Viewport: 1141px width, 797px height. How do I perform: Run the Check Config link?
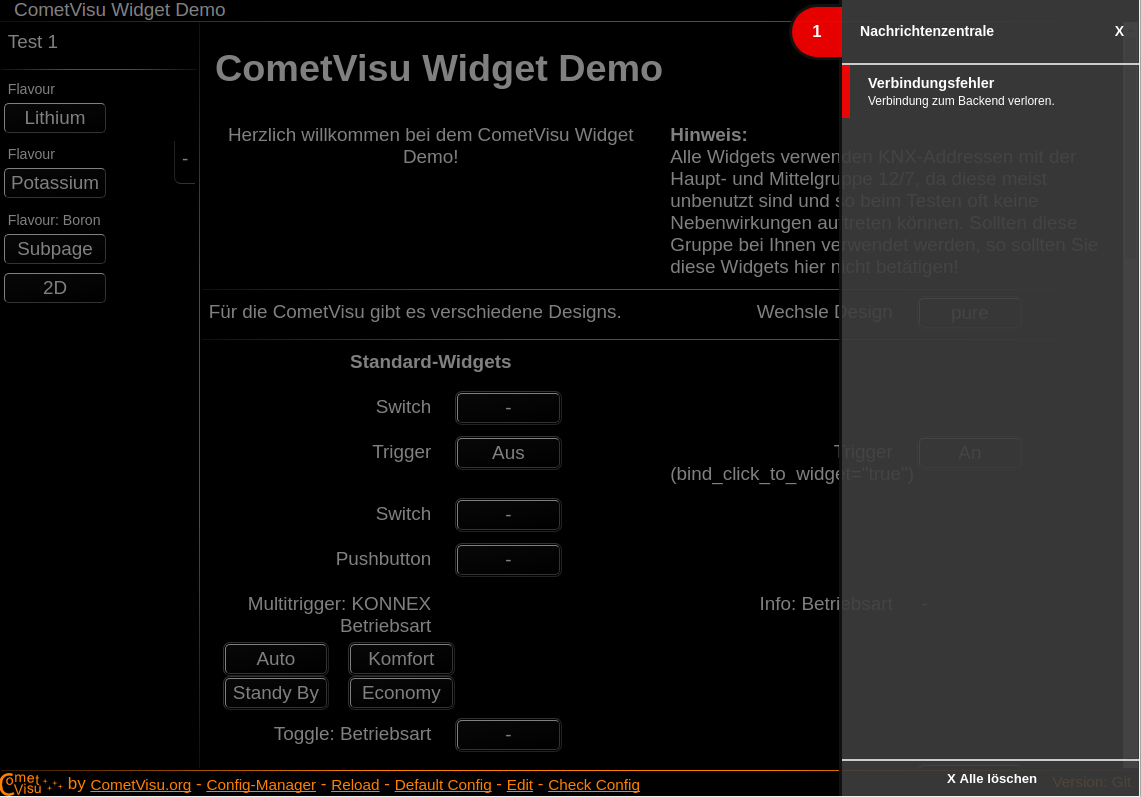click(594, 785)
